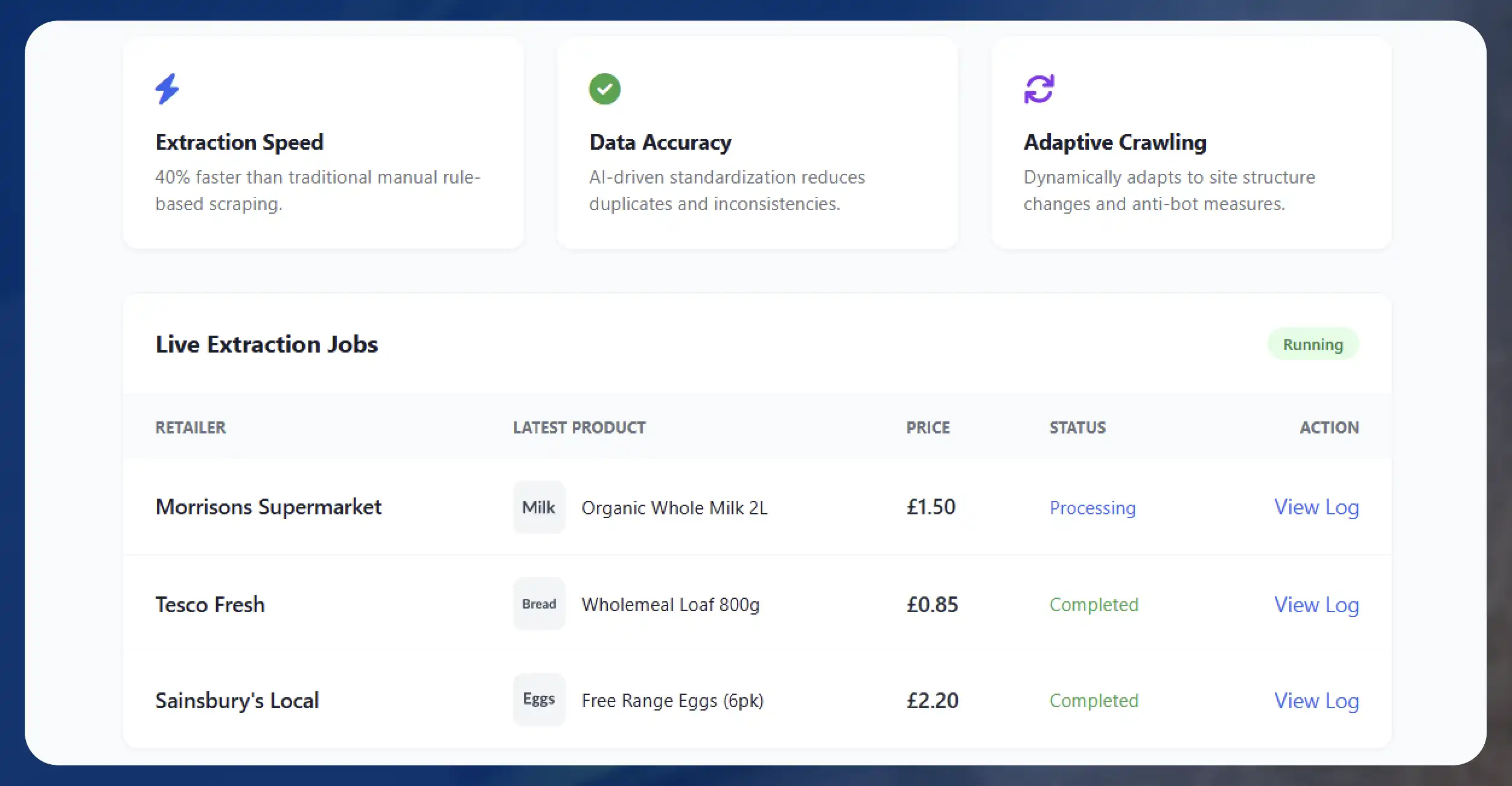Open View Log for Sainsbury's Local
Viewport: 1512px width, 786px height.
tap(1316, 700)
